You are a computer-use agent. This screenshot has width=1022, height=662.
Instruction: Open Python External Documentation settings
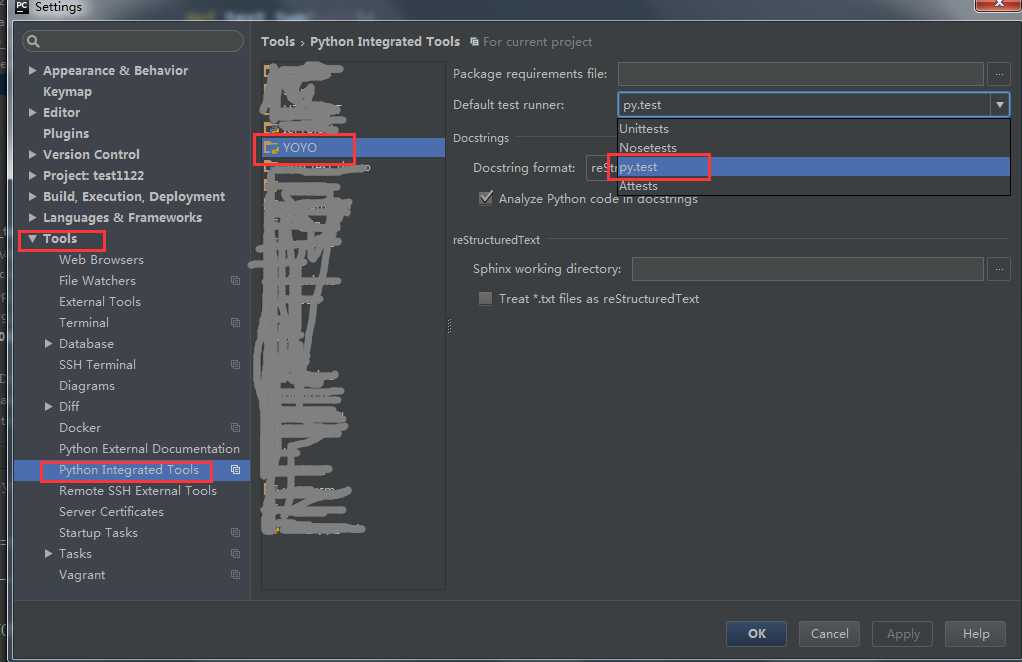(149, 449)
